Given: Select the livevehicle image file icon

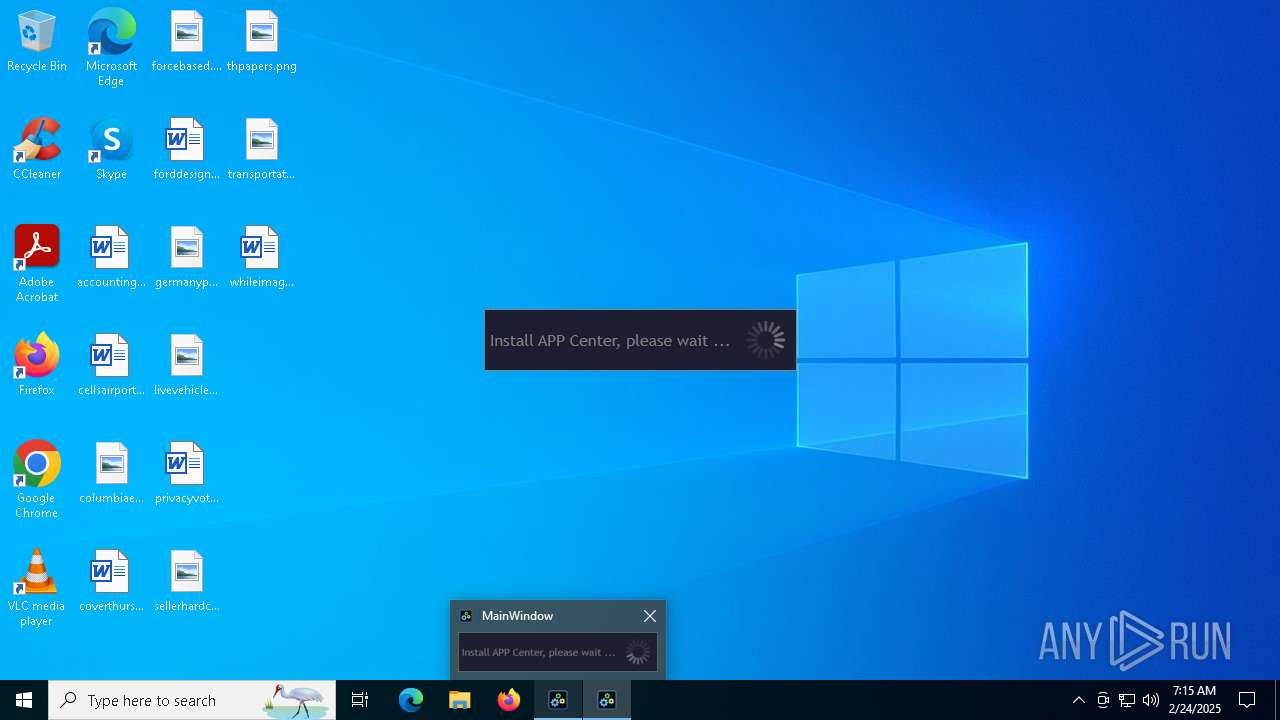Looking at the screenshot, I should (186, 365).
